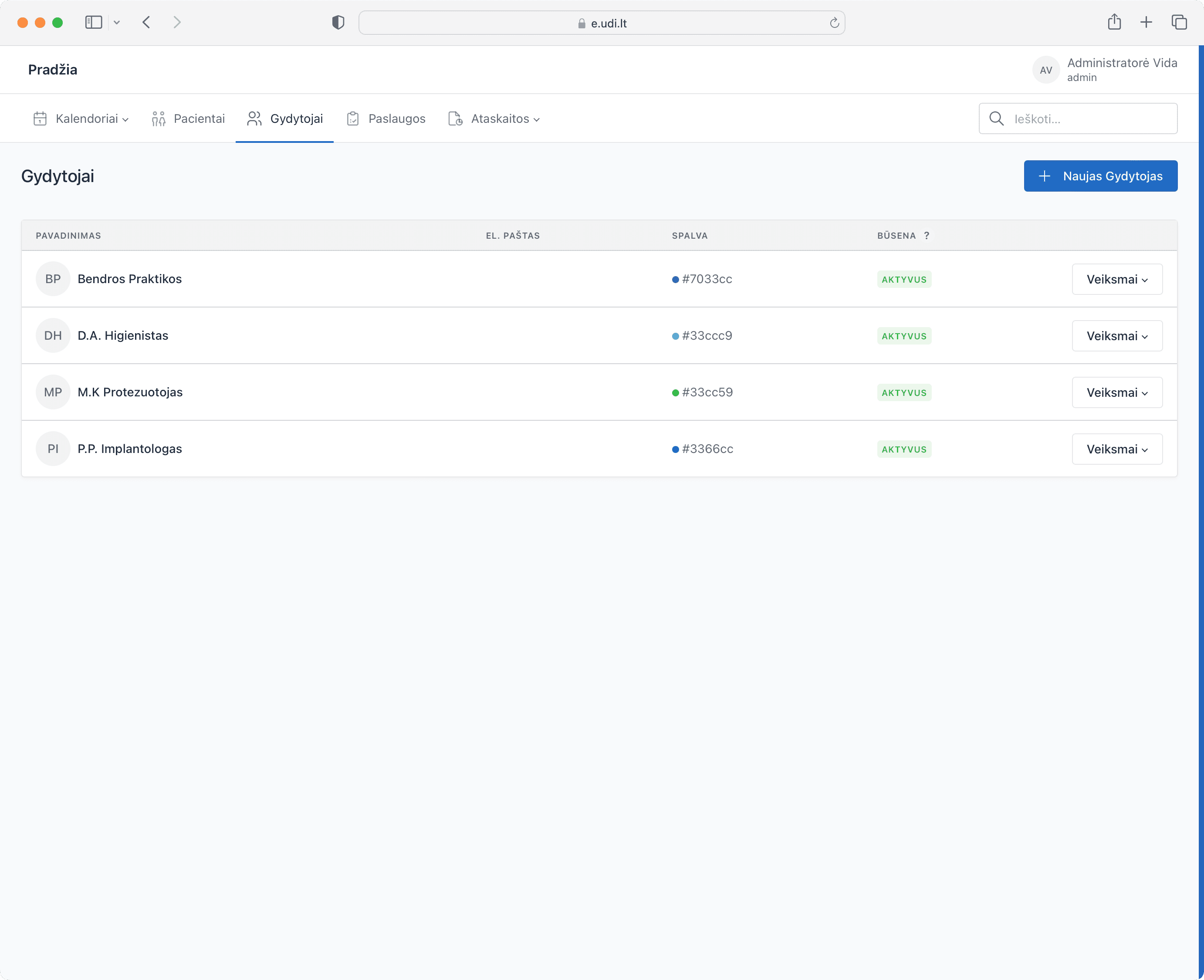The height and width of the screenshot is (980, 1204).
Task: Click the Safari sidebar toggle icon
Action: [x=94, y=23]
